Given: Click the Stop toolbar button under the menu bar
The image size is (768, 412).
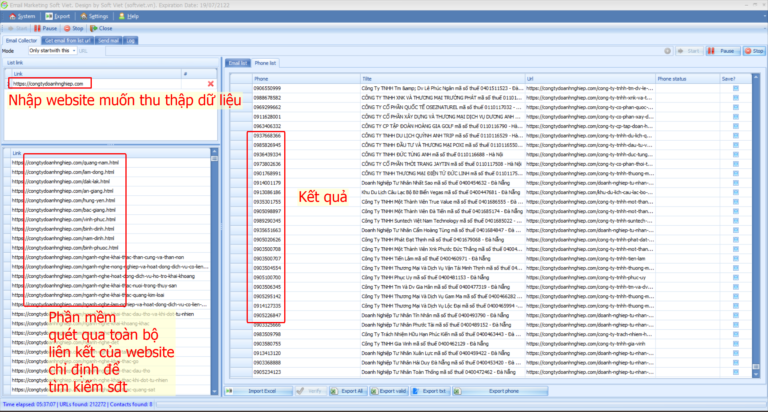Looking at the screenshot, I should [73, 28].
